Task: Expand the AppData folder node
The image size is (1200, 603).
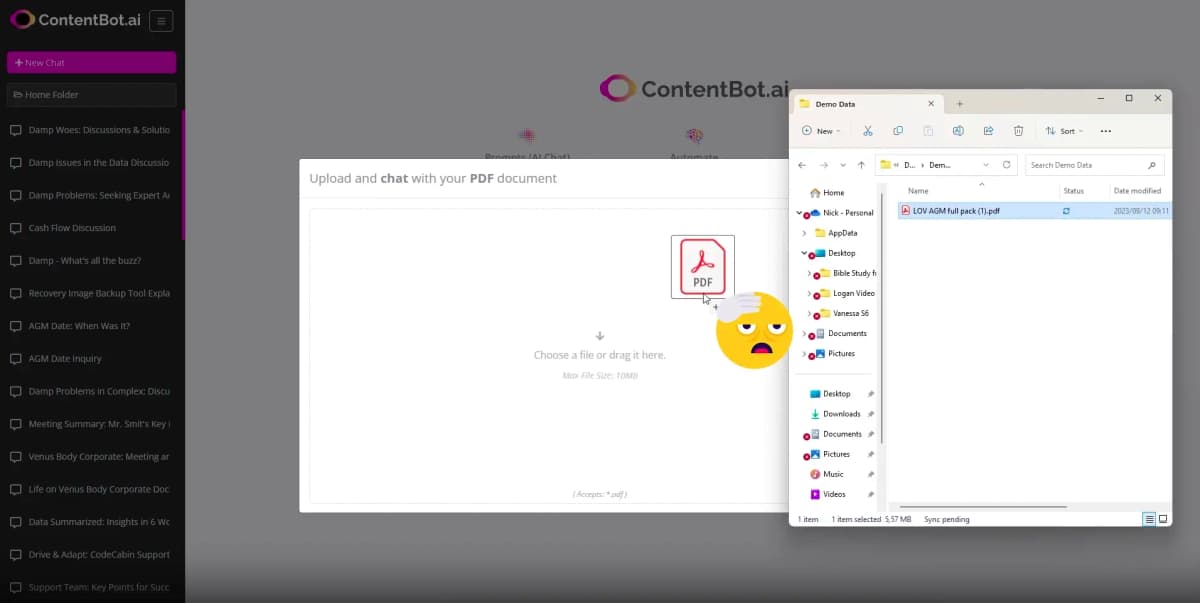Action: click(805, 233)
